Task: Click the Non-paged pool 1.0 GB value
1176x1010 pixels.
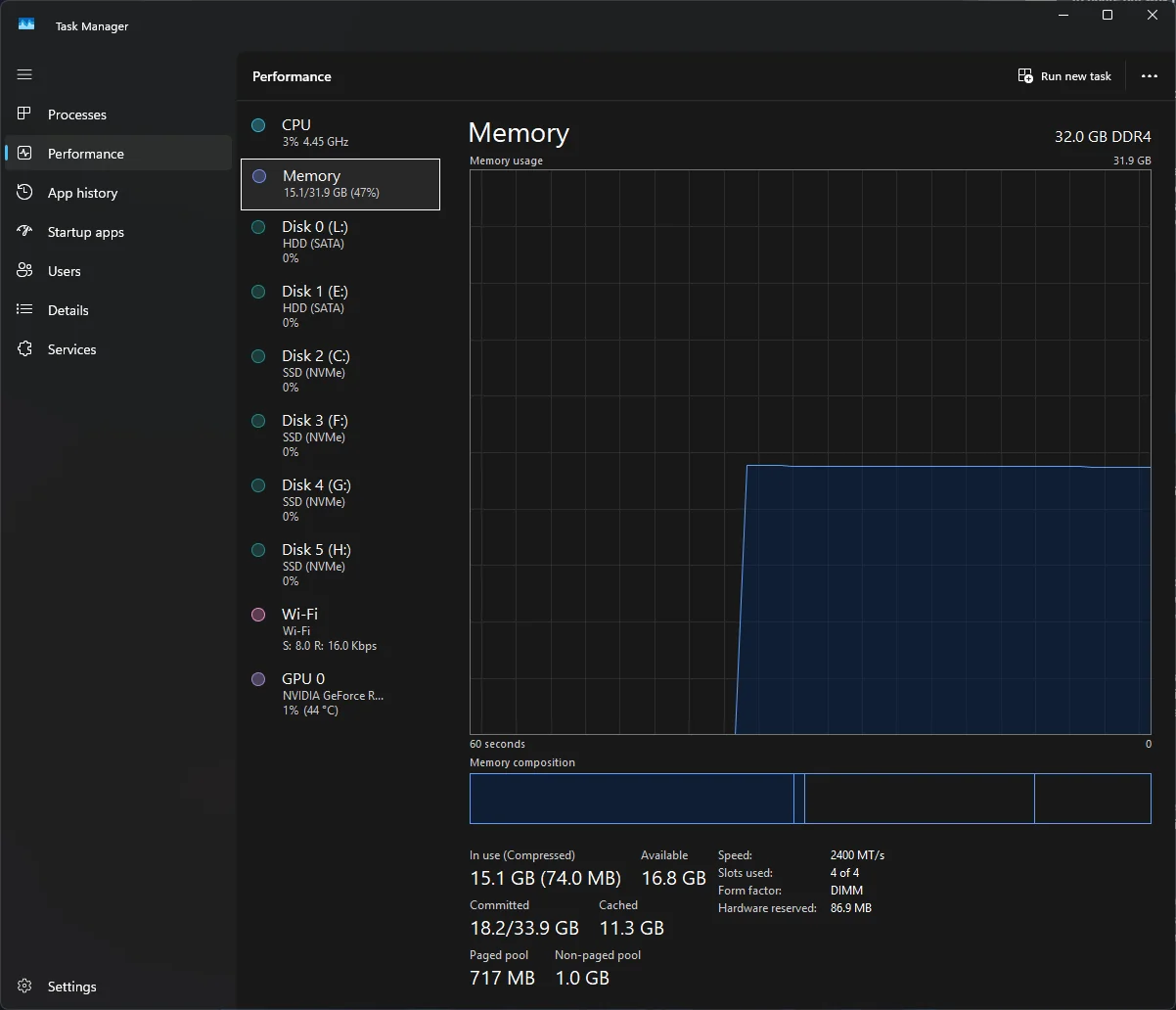Action: [582, 978]
